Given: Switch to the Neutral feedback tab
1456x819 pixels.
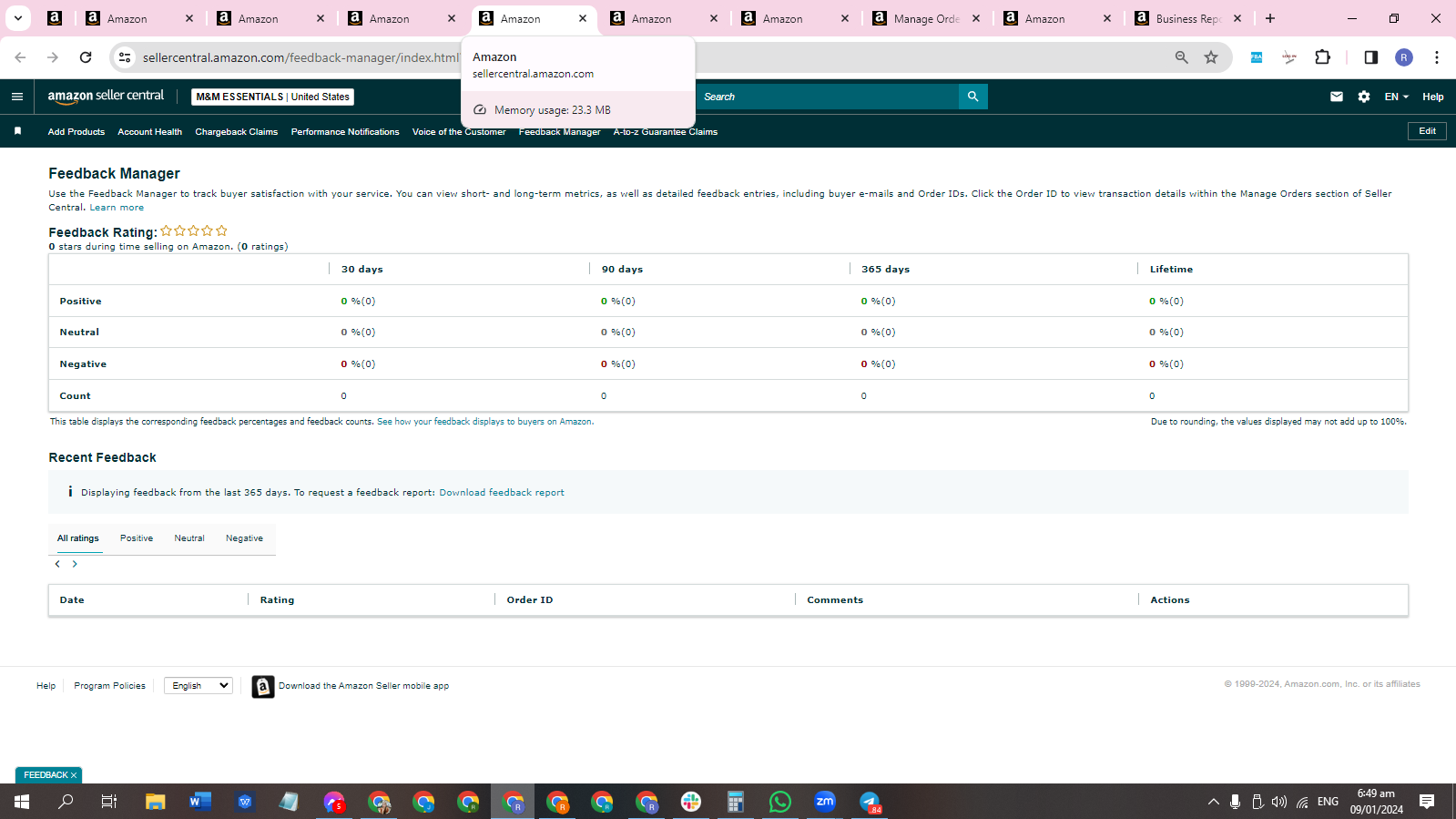Looking at the screenshot, I should [189, 538].
